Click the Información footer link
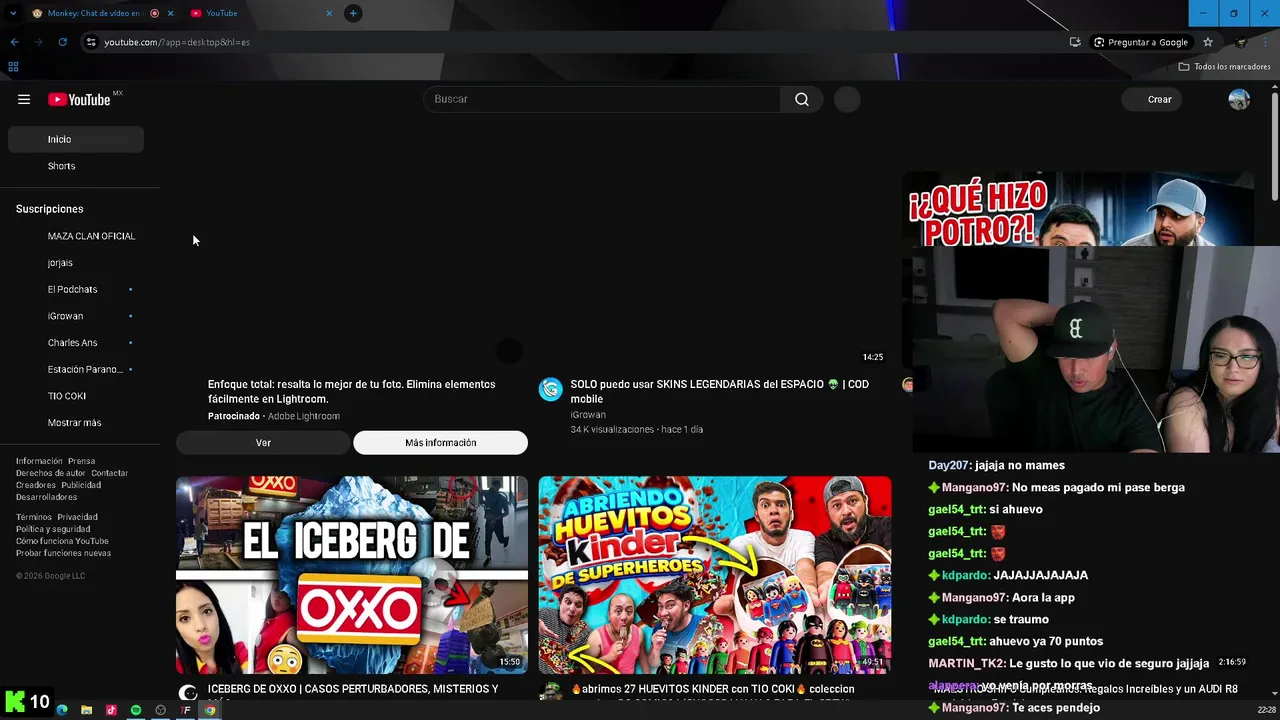Viewport: 1280px width, 720px height. (39, 461)
